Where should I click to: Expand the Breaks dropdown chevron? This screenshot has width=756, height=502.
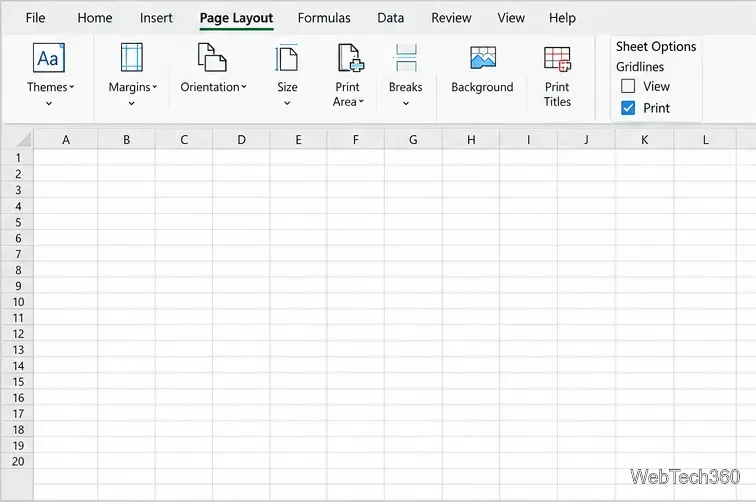tap(406, 103)
